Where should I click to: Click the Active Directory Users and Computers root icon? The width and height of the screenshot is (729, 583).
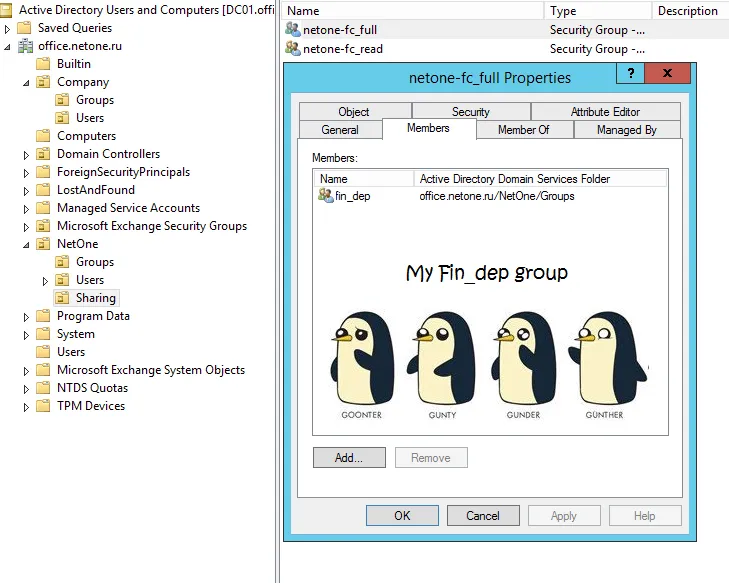[x=6, y=10]
